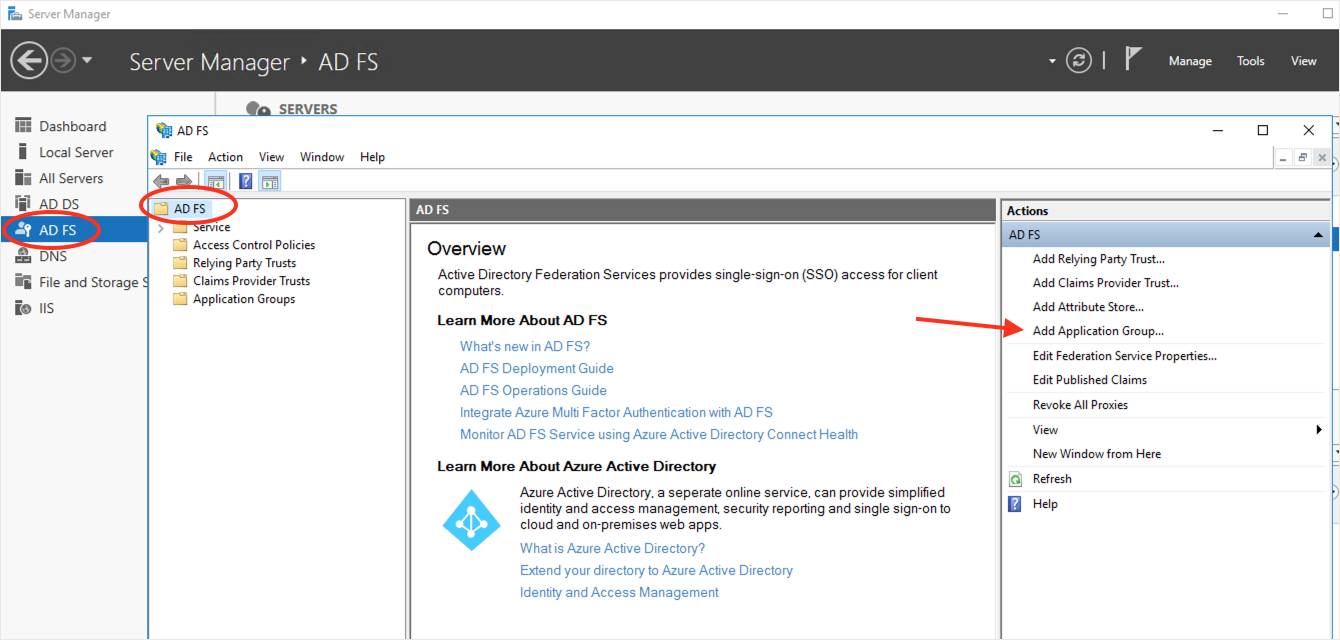Click the IIS role icon in sidebar
The image size is (1340, 640).
pyautogui.click(x=23, y=308)
